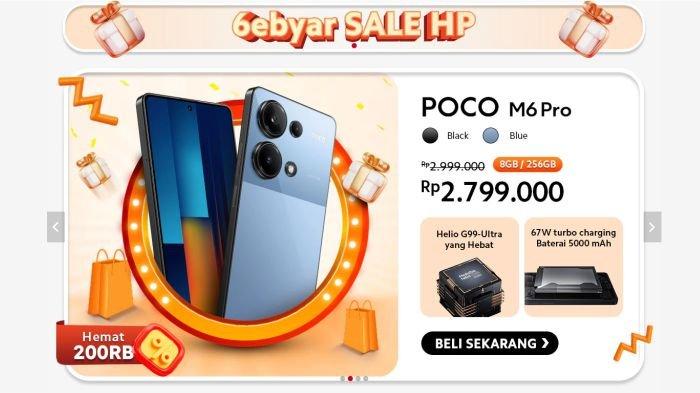
Task: Open the 67W turbo charging feature card
Action: [573, 267]
